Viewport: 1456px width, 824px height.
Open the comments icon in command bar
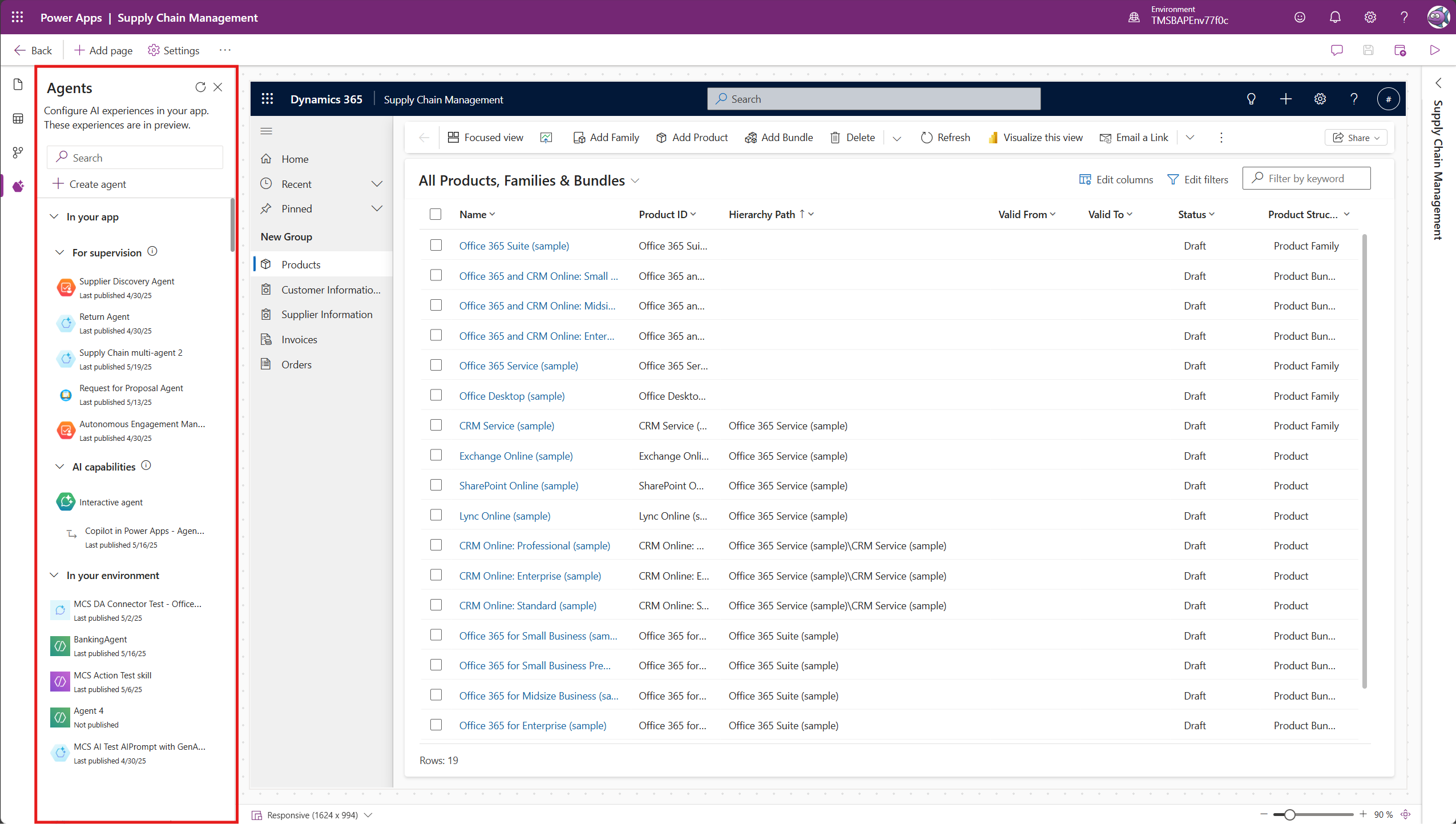[1337, 50]
